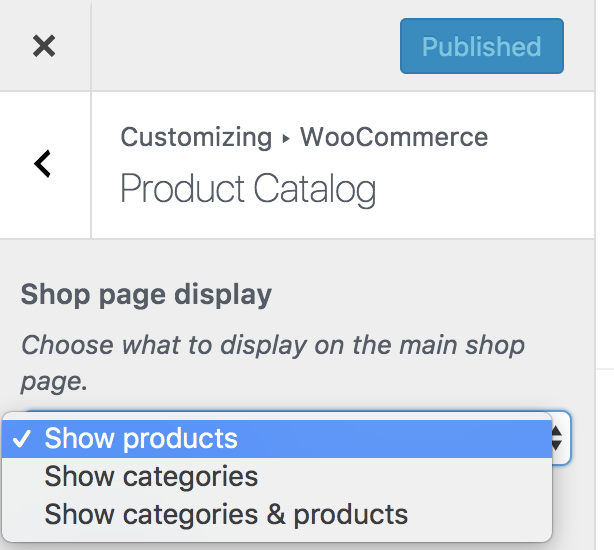Go back using the left chevron
The height and width of the screenshot is (550, 614).
tap(43, 163)
